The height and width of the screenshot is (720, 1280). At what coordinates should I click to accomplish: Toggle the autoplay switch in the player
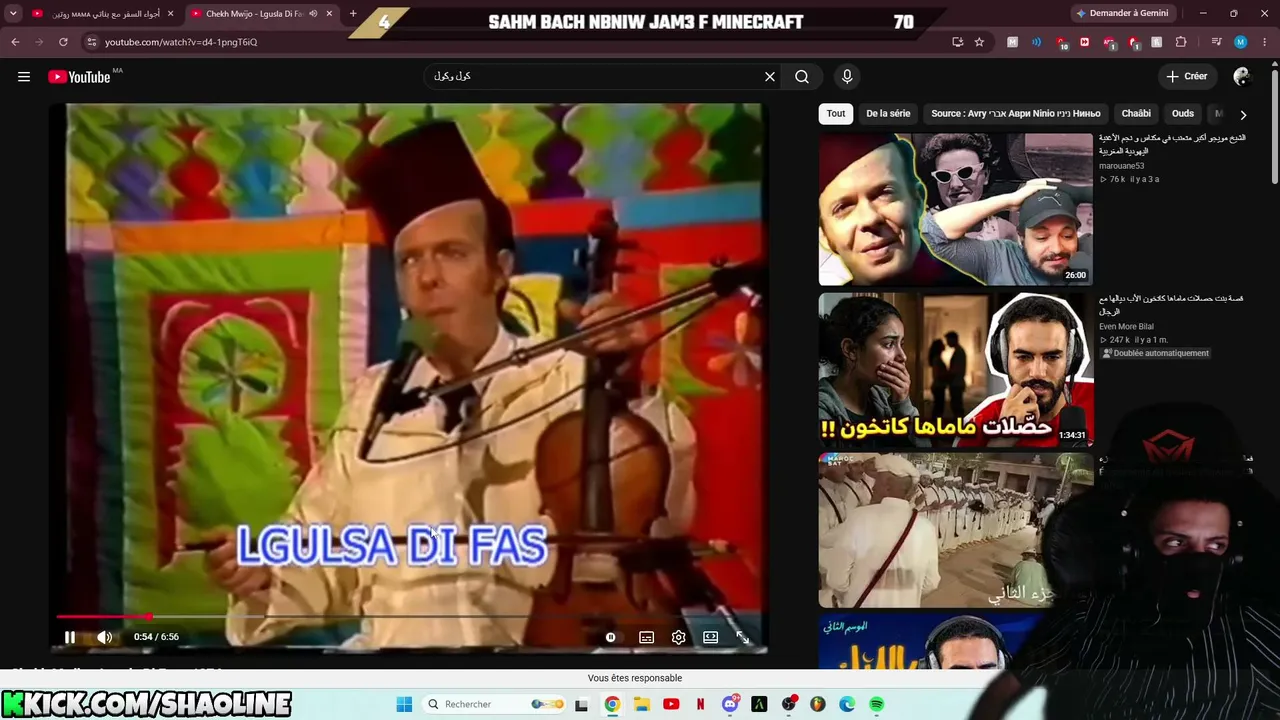pyautogui.click(x=610, y=637)
